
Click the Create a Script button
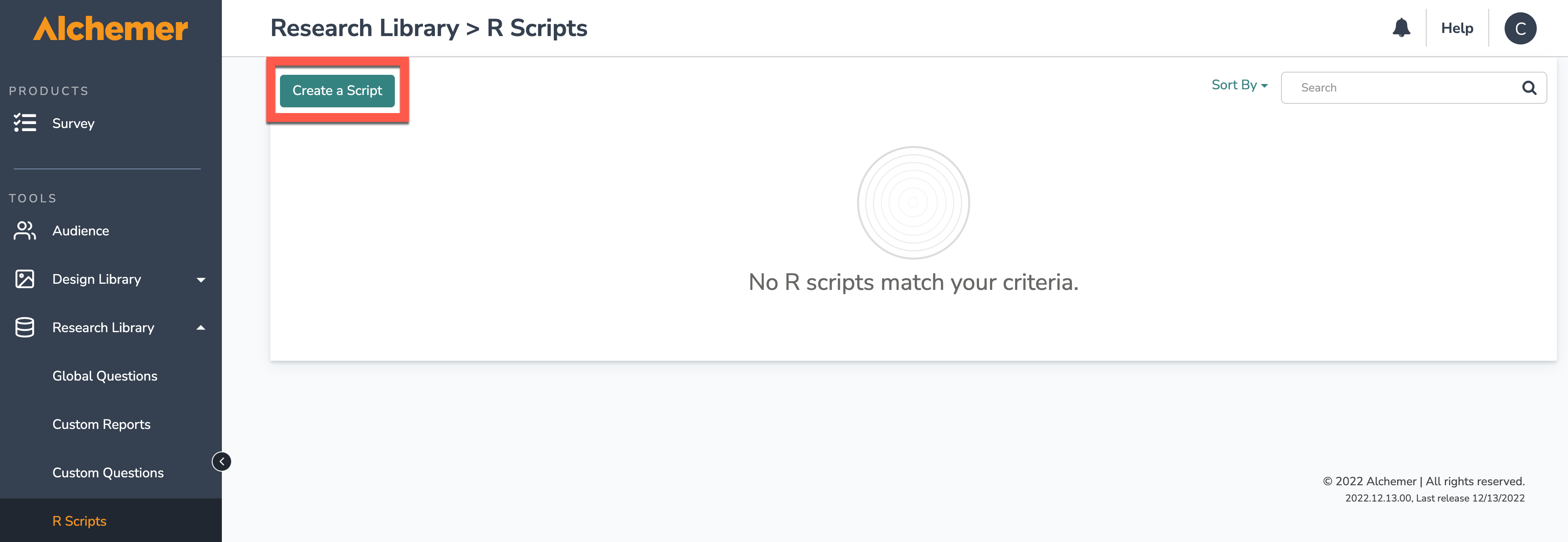(x=337, y=91)
